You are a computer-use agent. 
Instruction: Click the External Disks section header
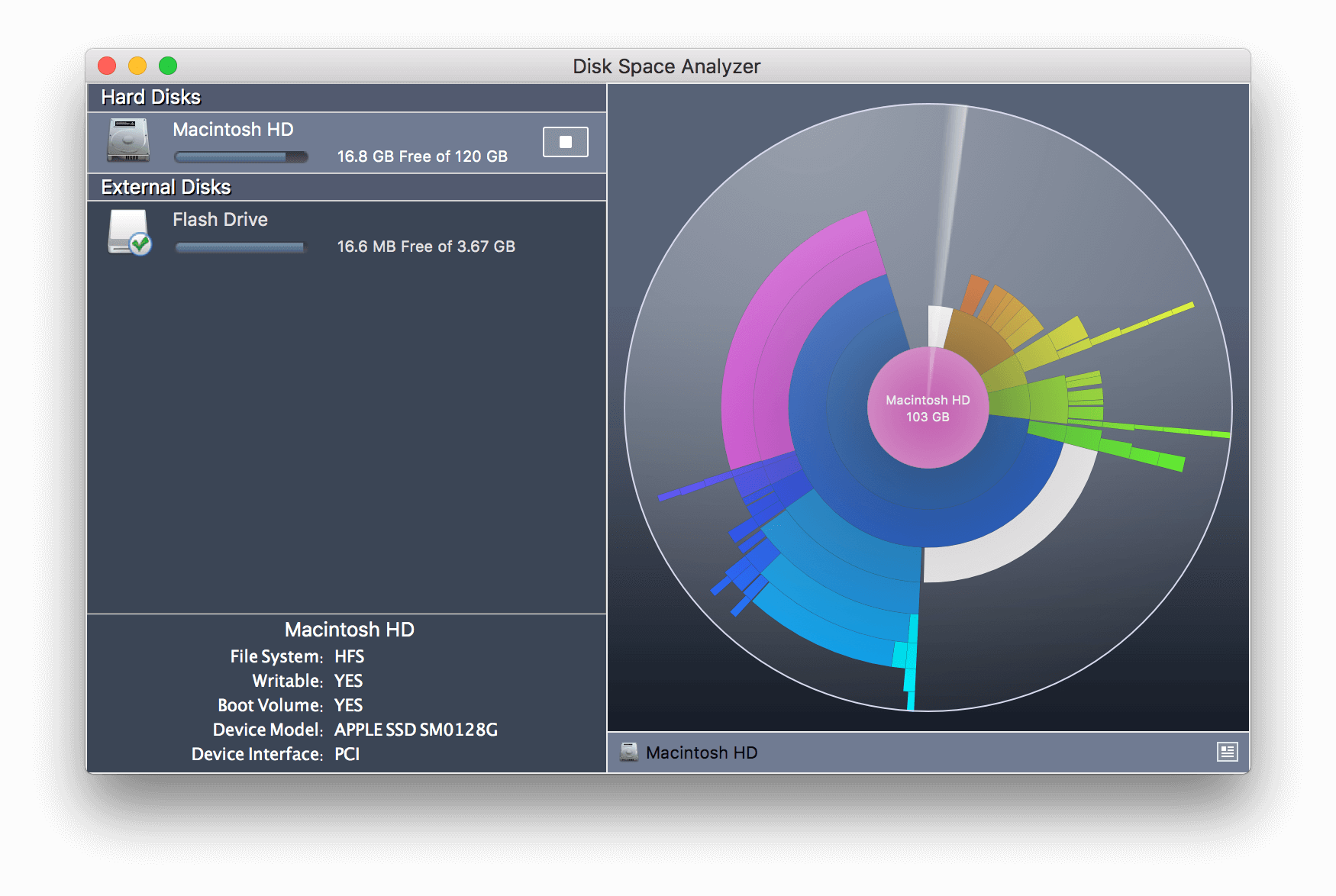[x=347, y=188]
